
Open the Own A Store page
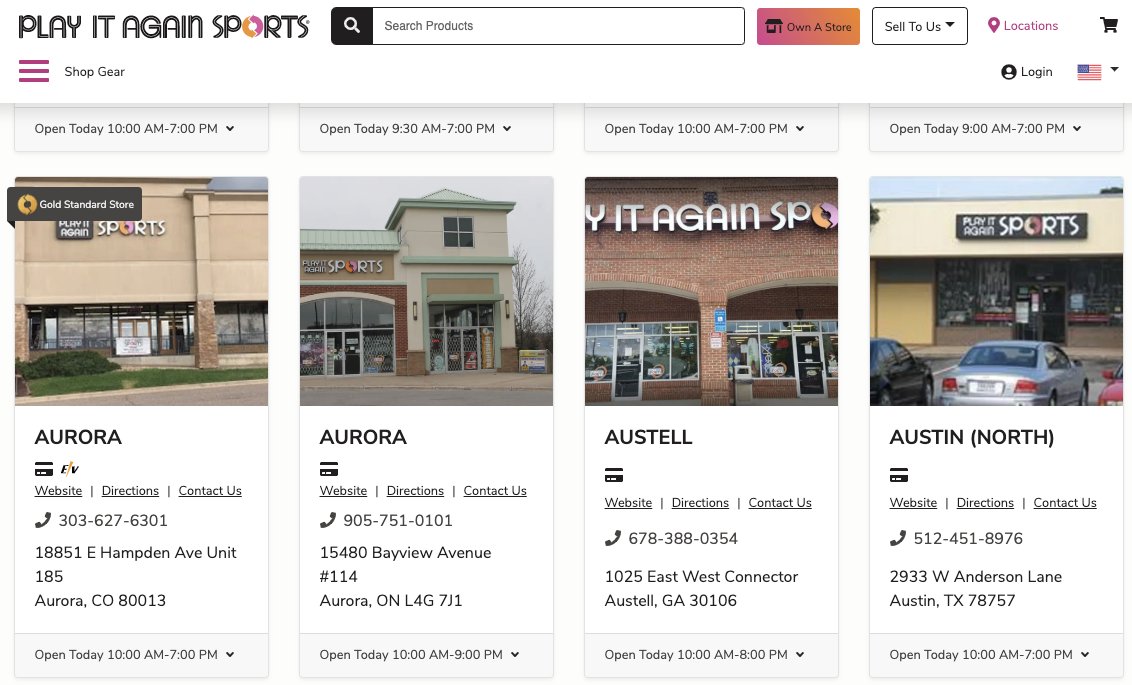[808, 27]
